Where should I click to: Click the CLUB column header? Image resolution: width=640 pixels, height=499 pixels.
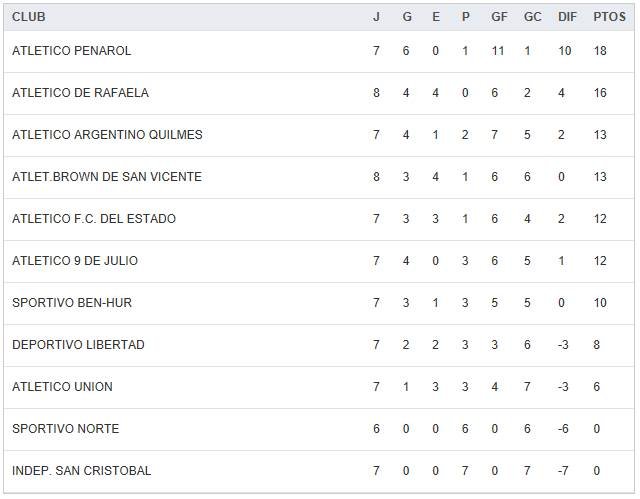(29, 17)
